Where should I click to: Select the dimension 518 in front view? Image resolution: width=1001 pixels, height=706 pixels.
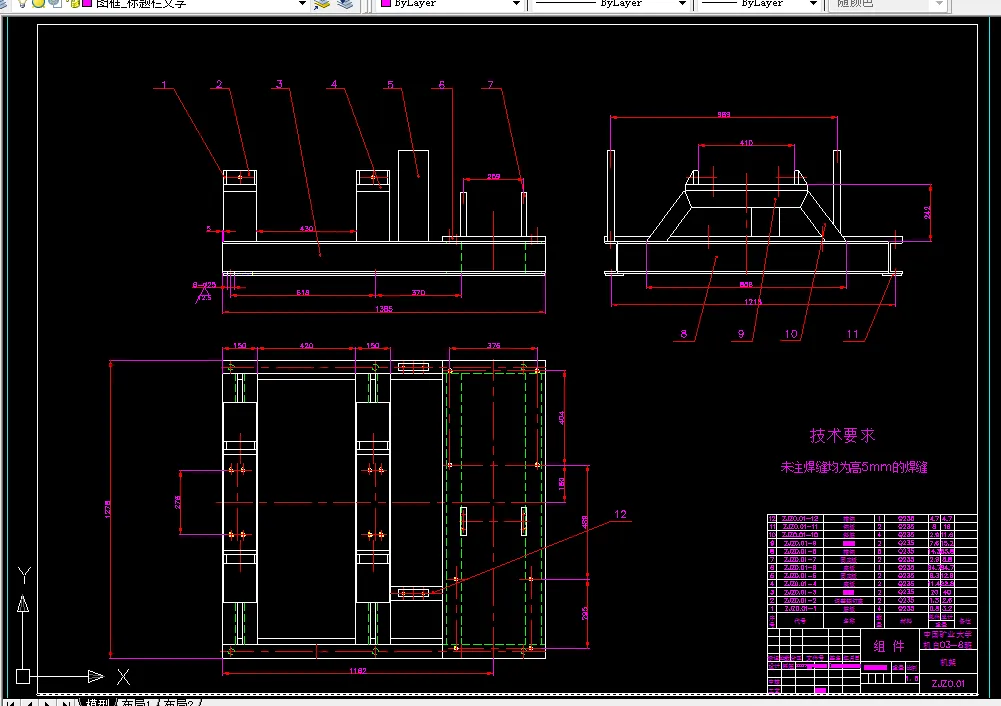(303, 292)
